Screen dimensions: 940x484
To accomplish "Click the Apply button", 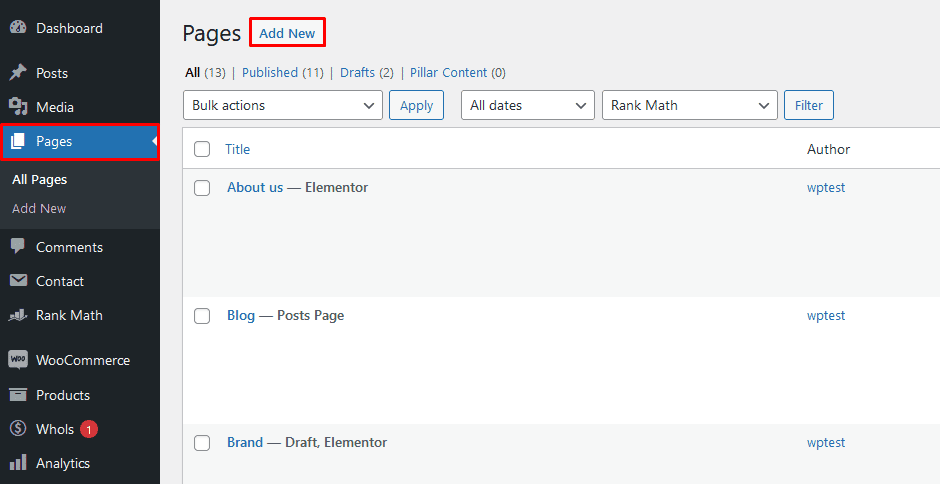I will 416,105.
